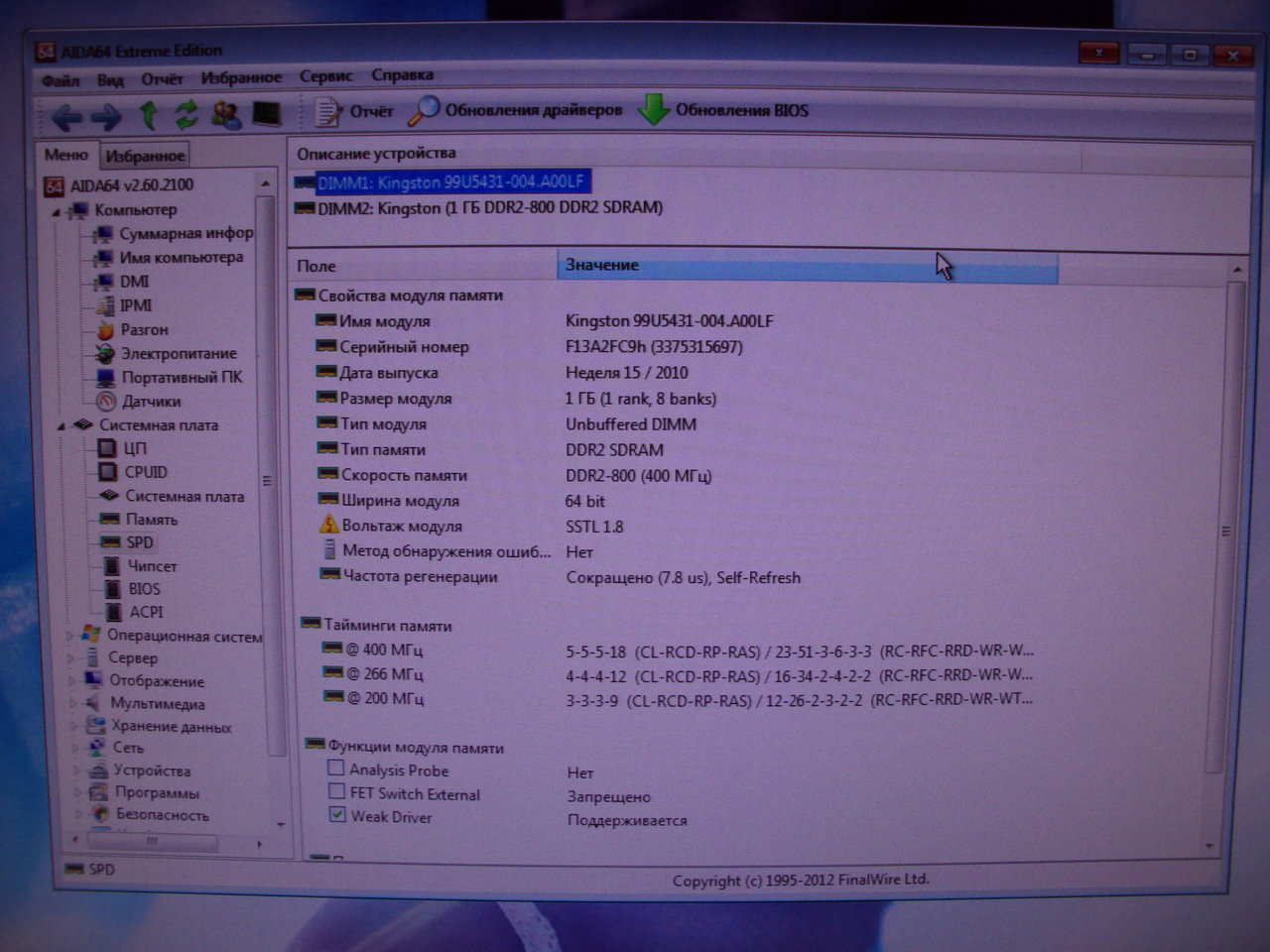This screenshot has width=1270, height=952.
Task: Select IPMI tree item
Action: (x=124, y=305)
